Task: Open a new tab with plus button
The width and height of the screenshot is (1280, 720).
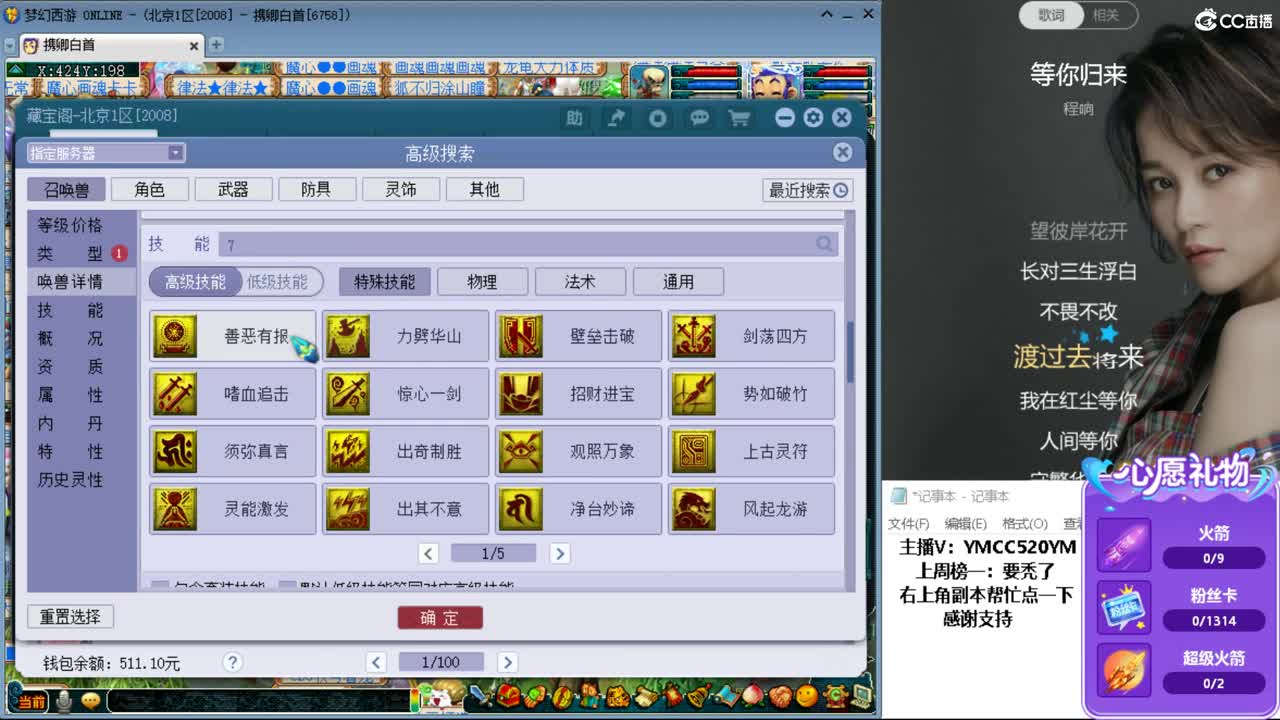Action: [x=216, y=45]
